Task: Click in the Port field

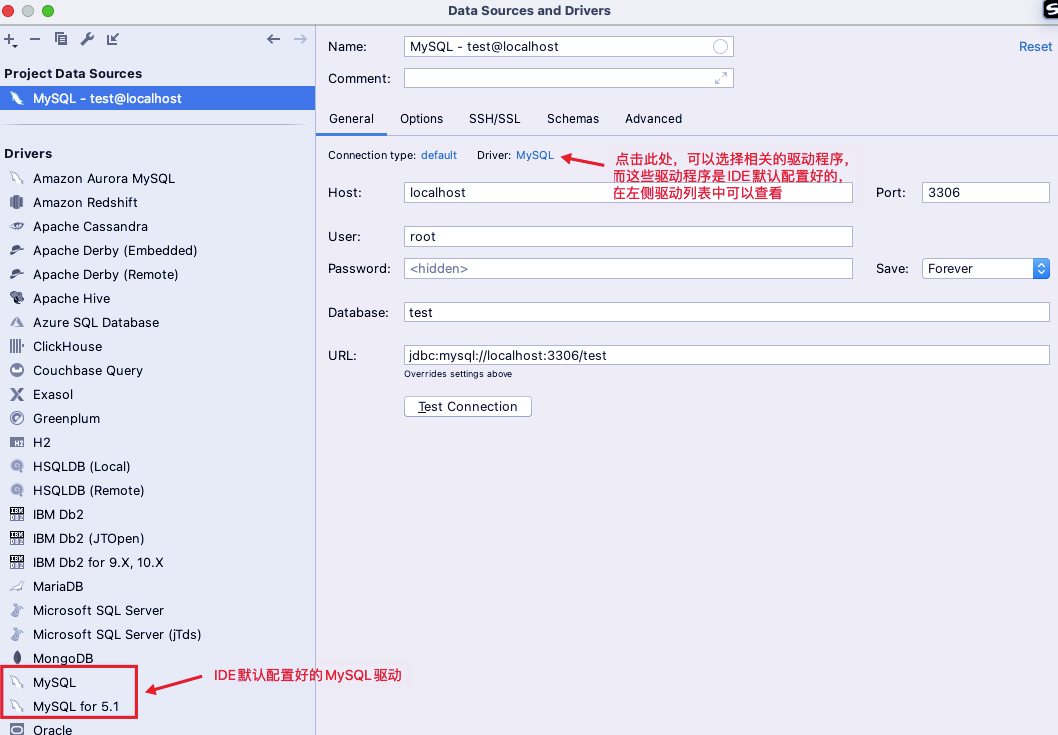Action: click(x=985, y=192)
